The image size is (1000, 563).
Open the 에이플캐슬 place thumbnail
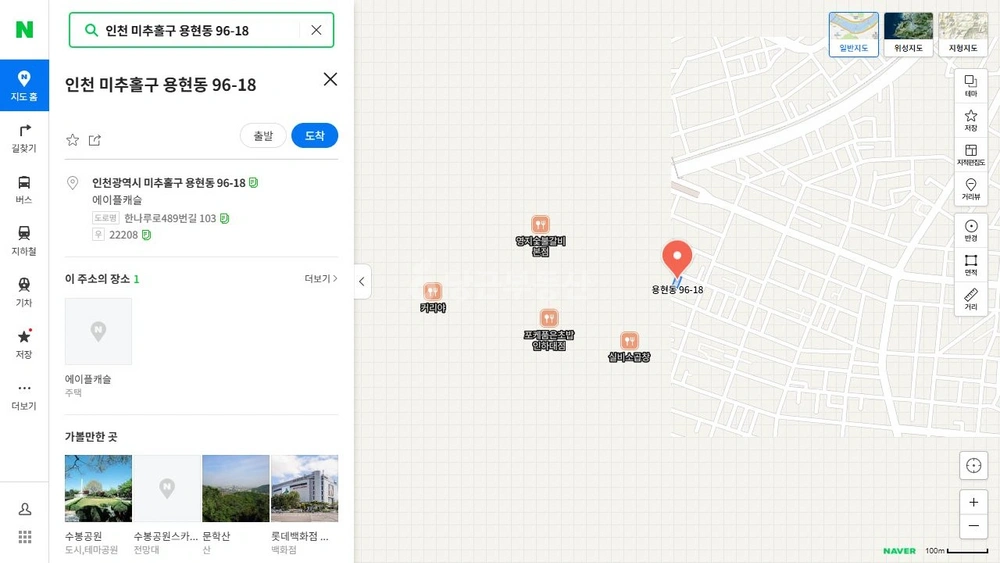pyautogui.click(x=98, y=332)
